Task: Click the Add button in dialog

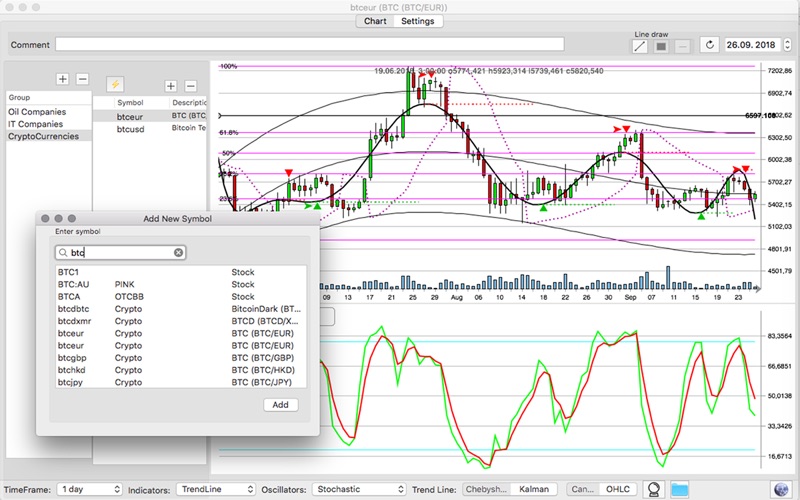Action: (x=281, y=405)
